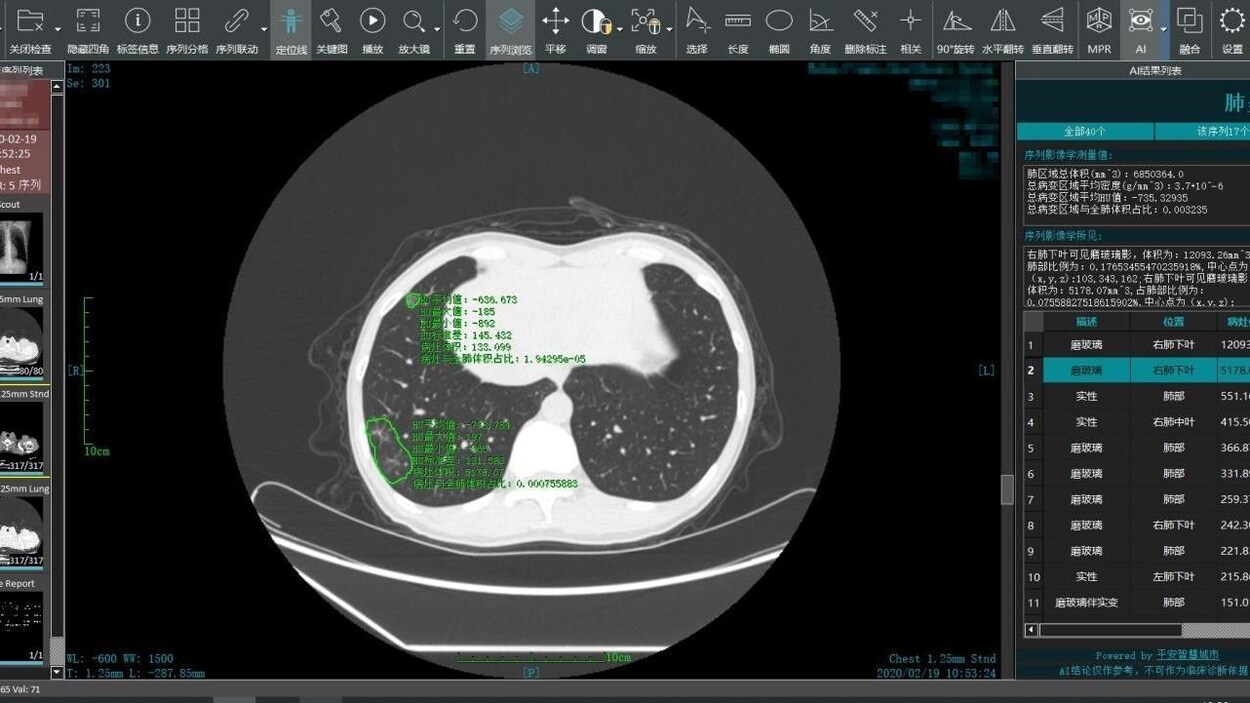The image size is (1250, 703).
Task: Click the AI table scroll-left arrow
Action: [1031, 630]
